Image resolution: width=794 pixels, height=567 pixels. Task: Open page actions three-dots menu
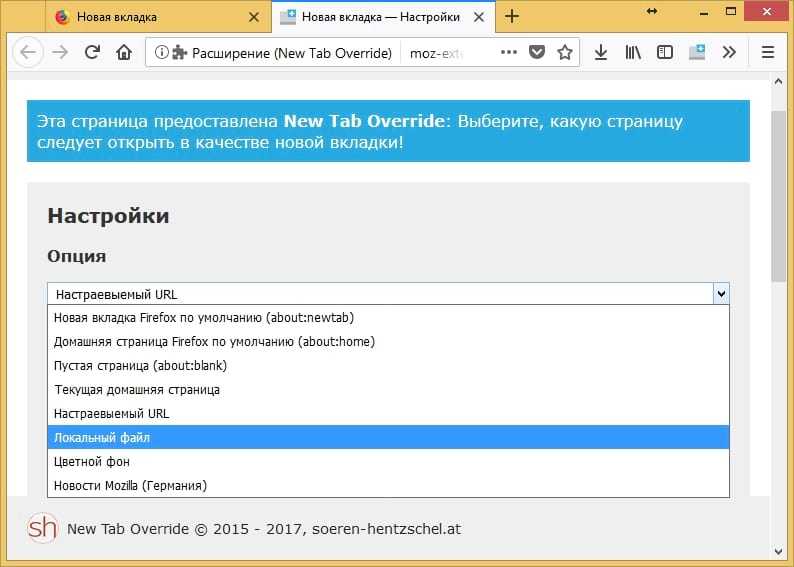pyautogui.click(x=509, y=52)
